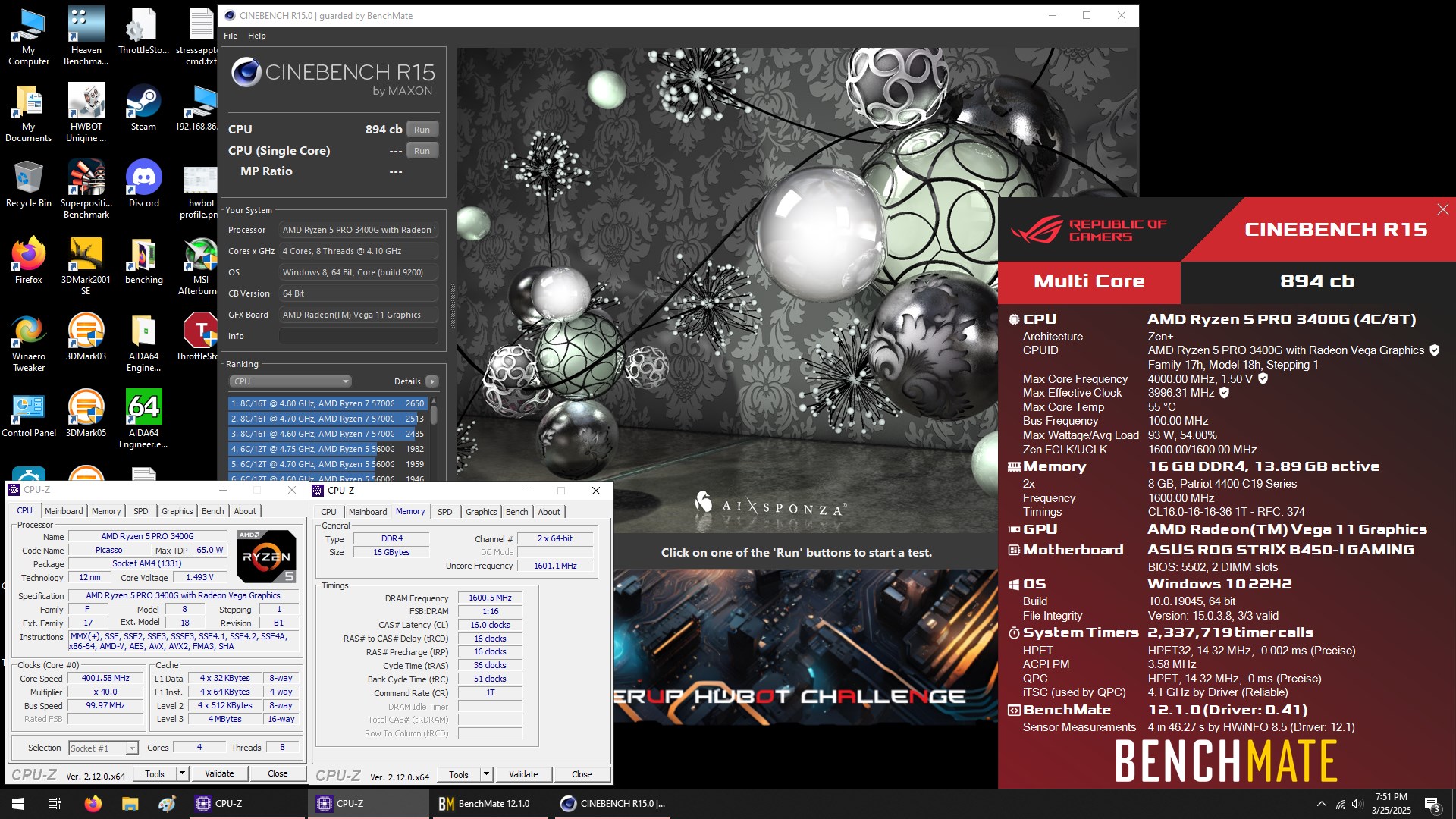The height and width of the screenshot is (819, 1456).
Task: Switch to SPD tab in left CPU-Z
Action: pyautogui.click(x=141, y=511)
